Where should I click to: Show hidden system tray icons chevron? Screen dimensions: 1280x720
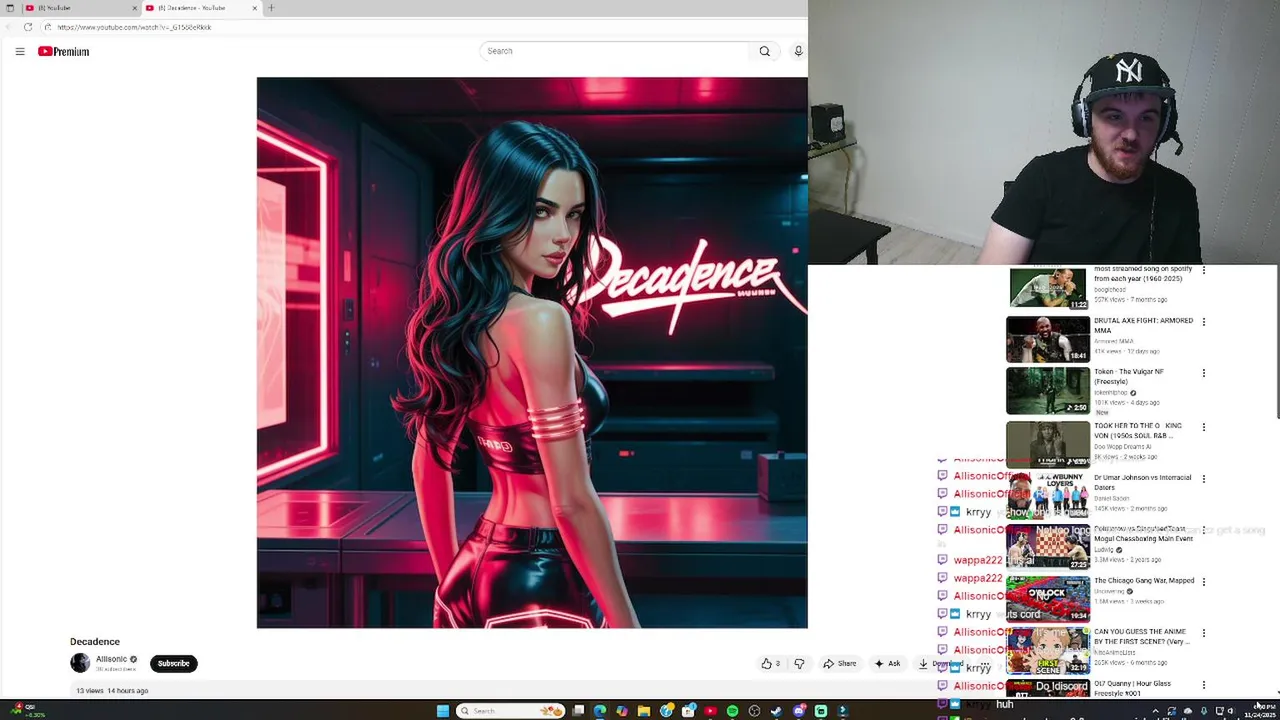1156,711
